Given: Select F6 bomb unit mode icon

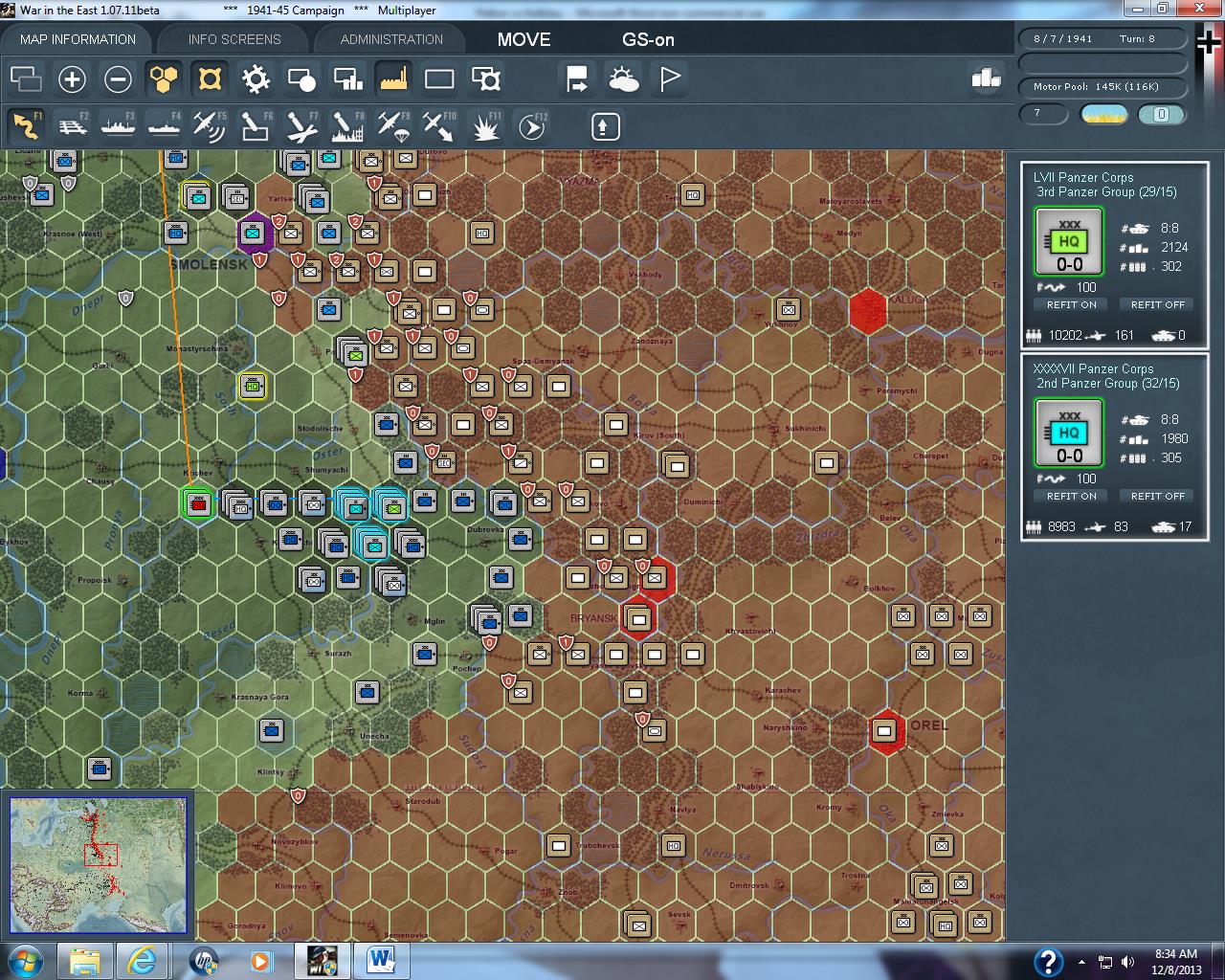Looking at the screenshot, I should [x=256, y=126].
